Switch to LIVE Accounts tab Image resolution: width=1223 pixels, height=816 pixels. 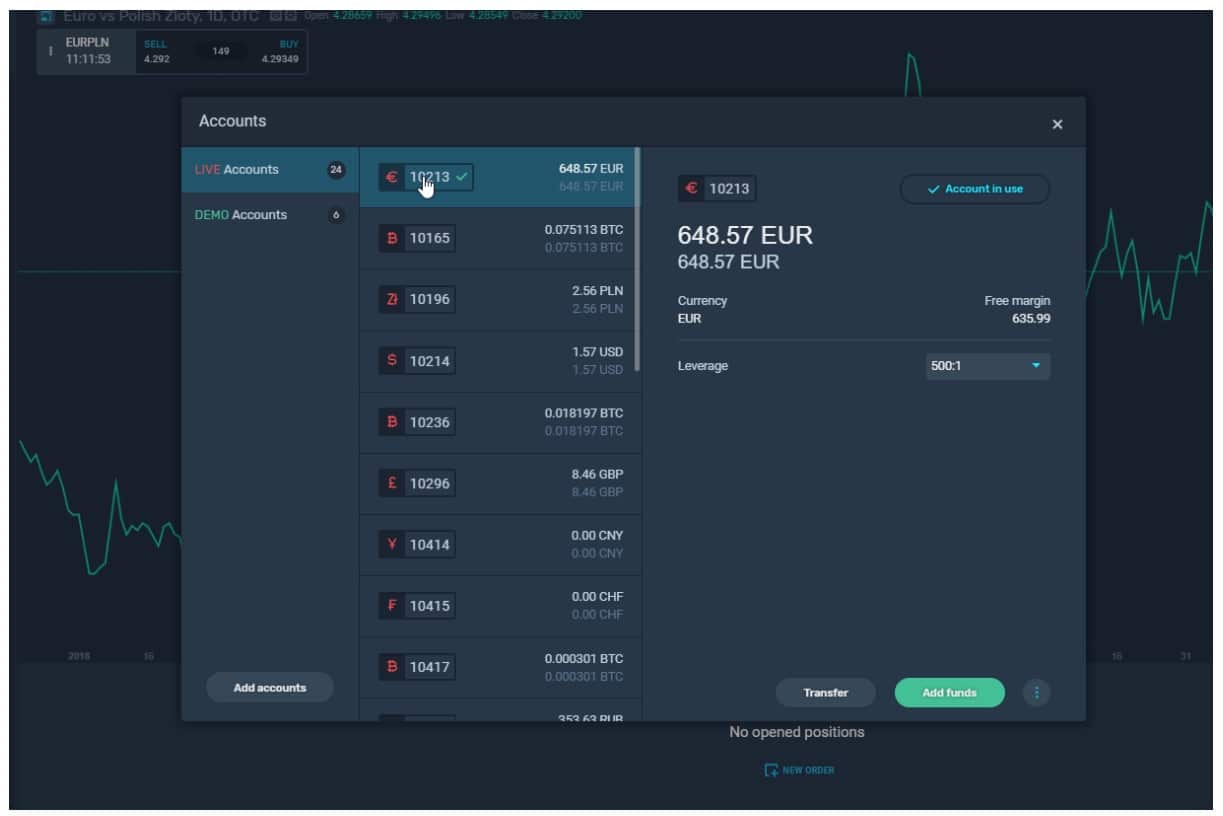pyautogui.click(x=251, y=170)
